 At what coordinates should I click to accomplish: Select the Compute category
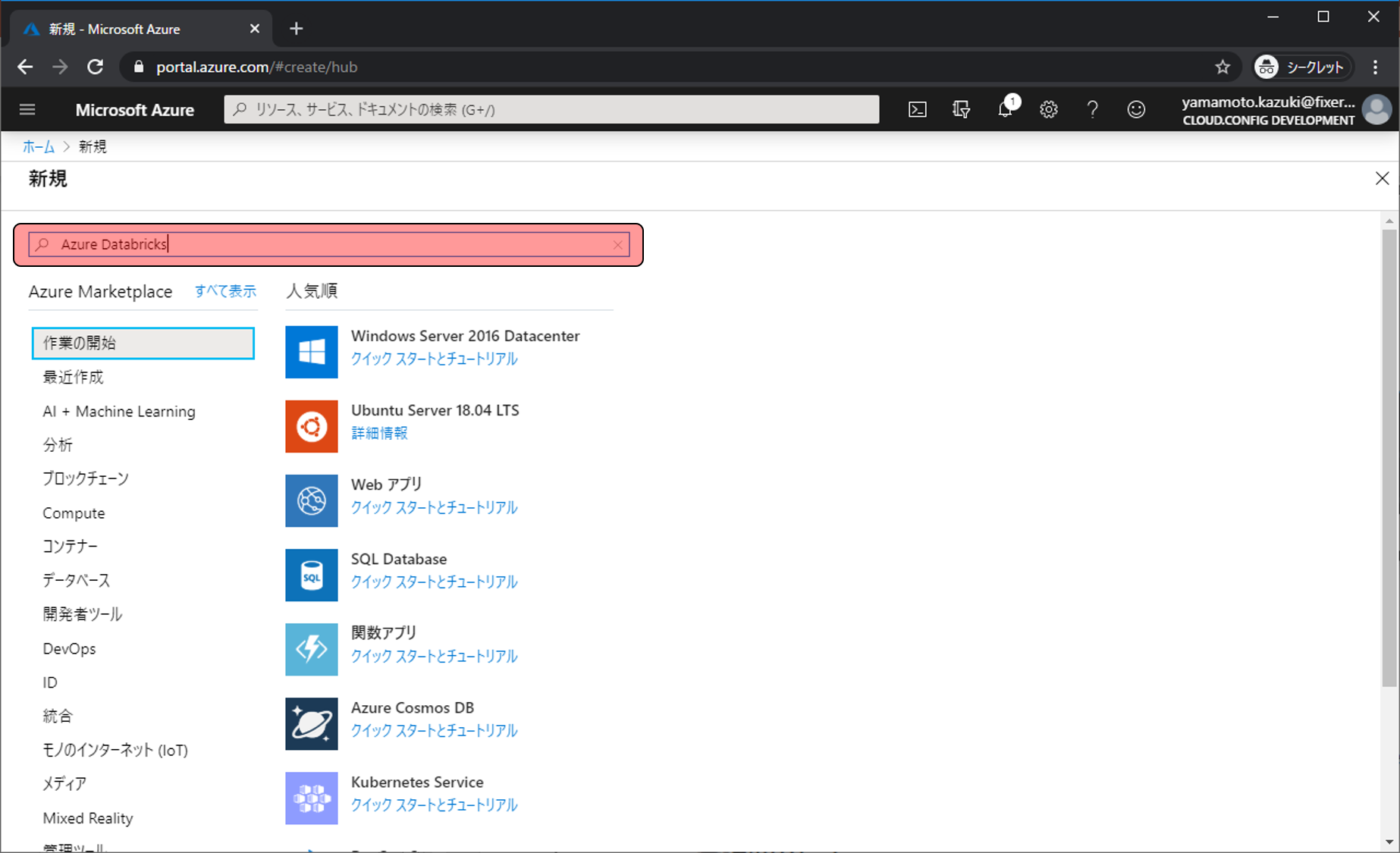pyautogui.click(x=74, y=513)
